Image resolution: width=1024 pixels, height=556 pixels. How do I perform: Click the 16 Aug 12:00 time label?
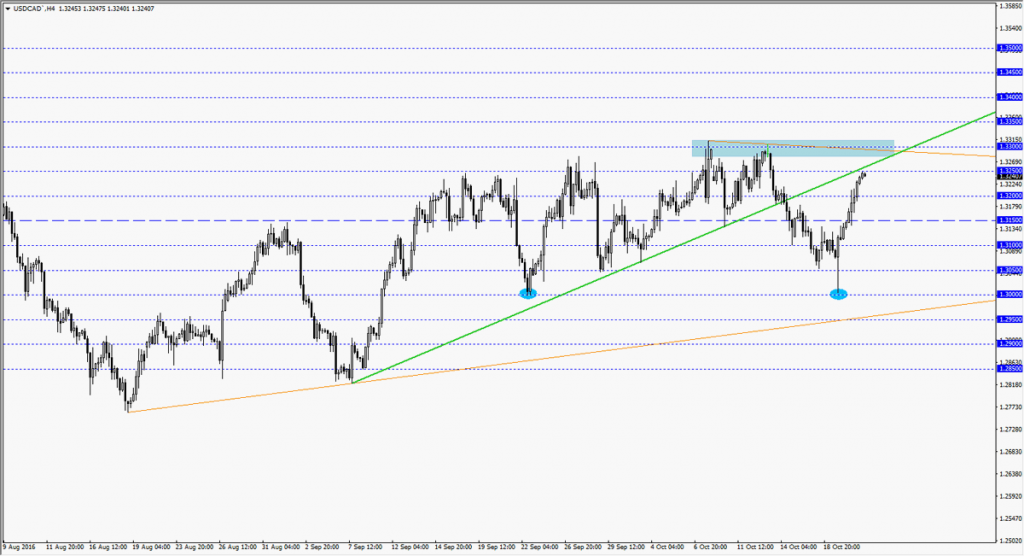pyautogui.click(x=108, y=547)
